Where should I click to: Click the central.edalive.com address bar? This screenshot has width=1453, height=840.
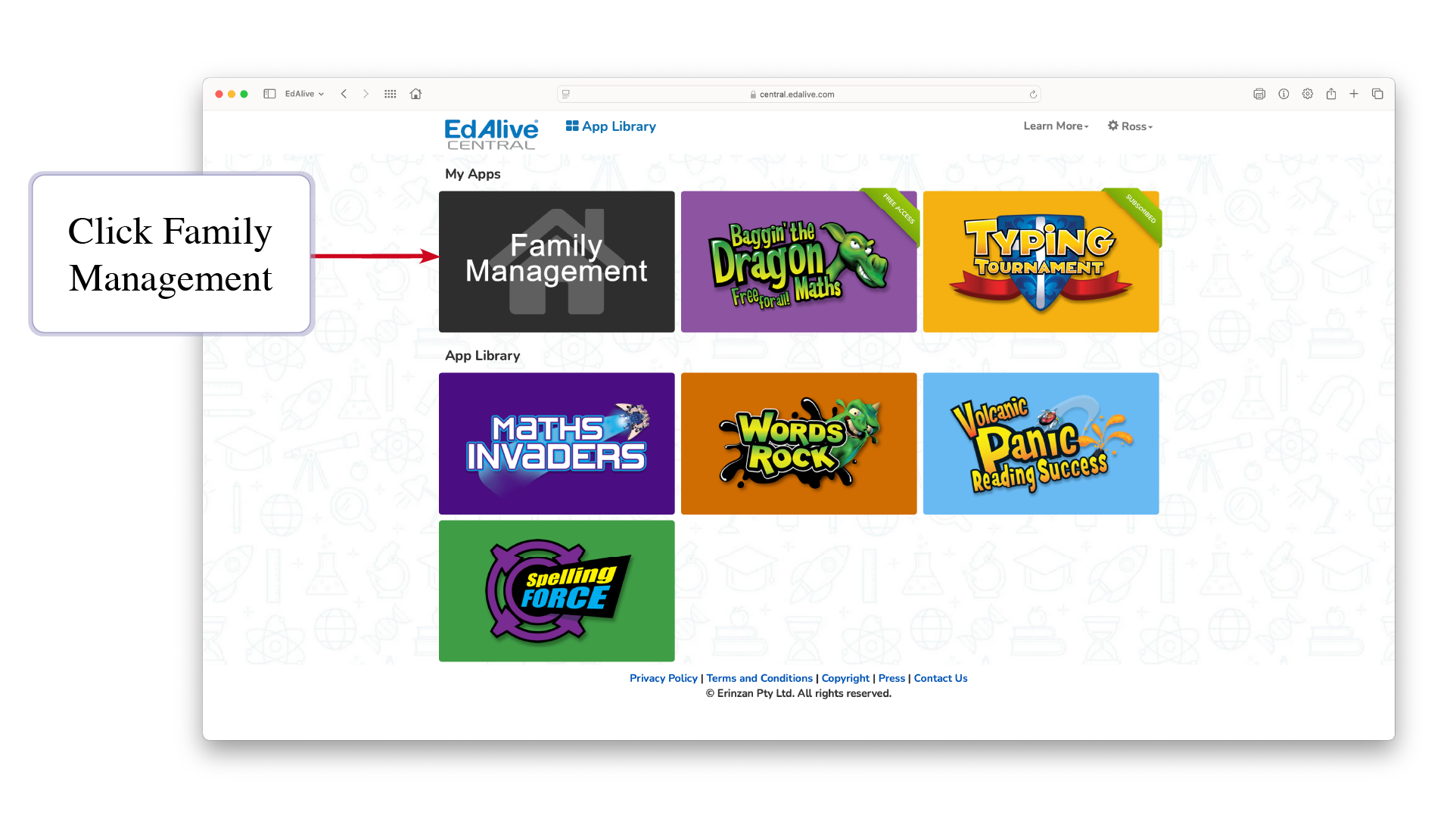pos(798,94)
